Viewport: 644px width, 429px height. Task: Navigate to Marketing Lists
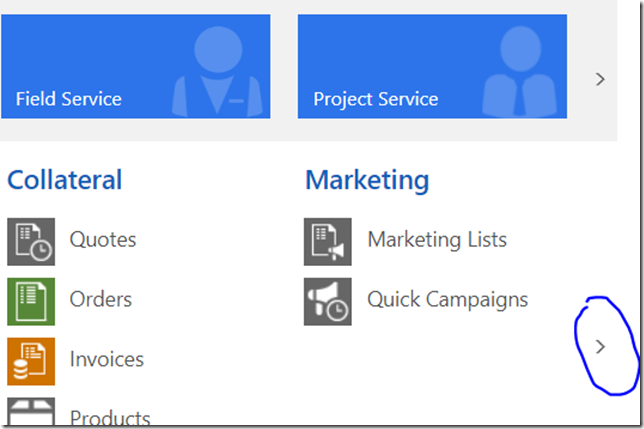pos(437,240)
